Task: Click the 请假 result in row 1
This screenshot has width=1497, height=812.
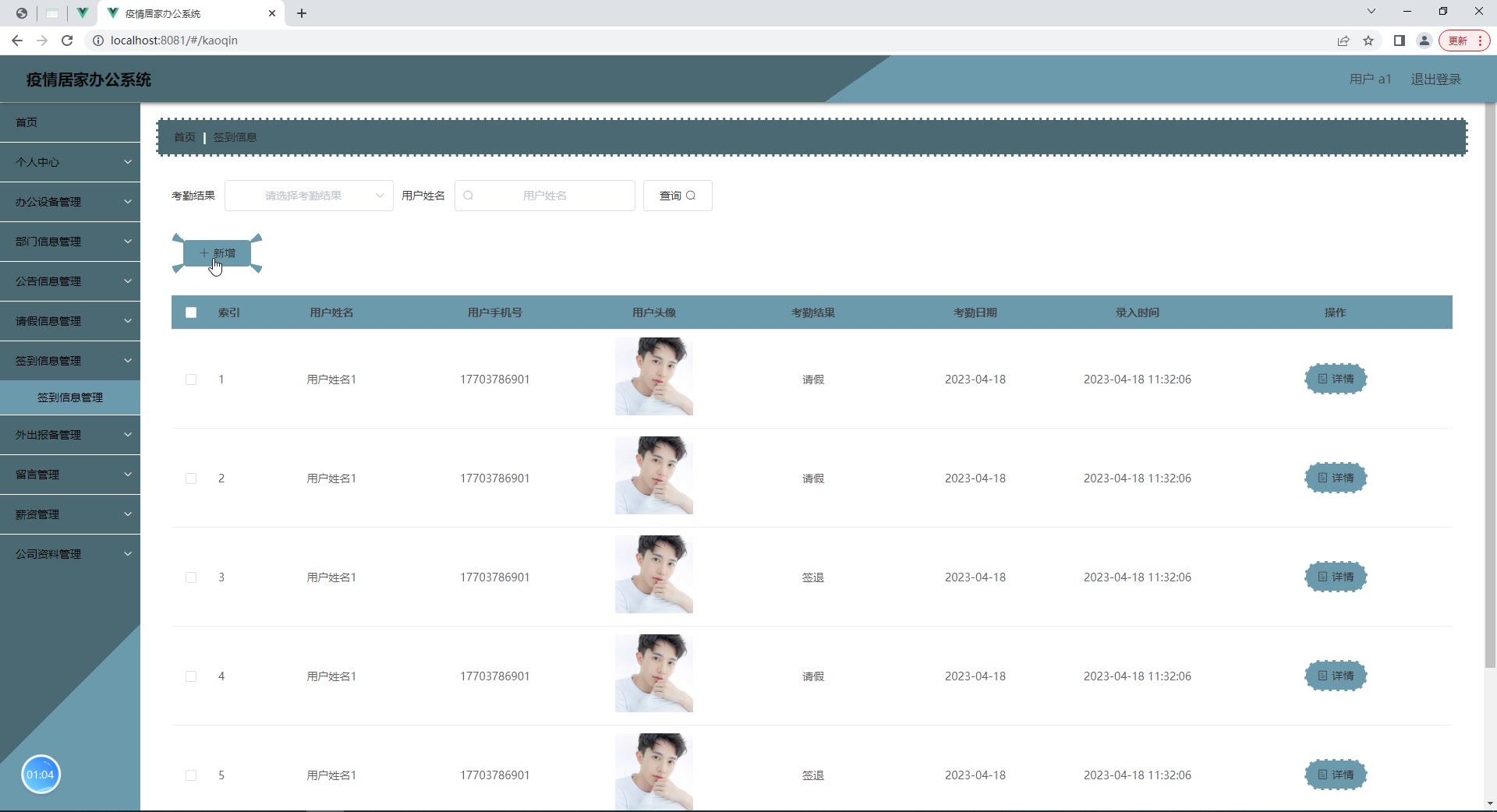Action: [813, 380]
